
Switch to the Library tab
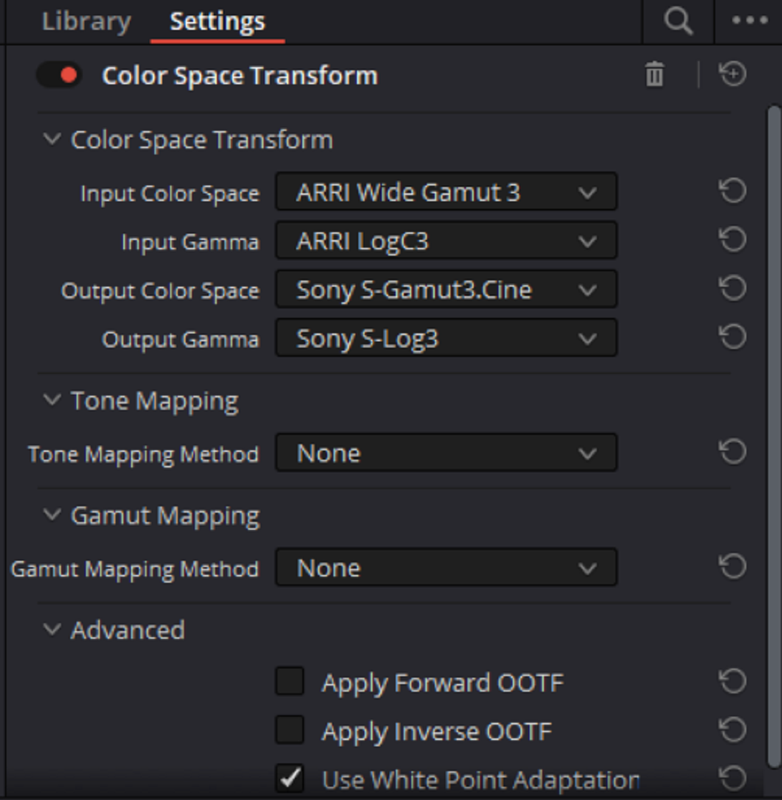coord(86,22)
